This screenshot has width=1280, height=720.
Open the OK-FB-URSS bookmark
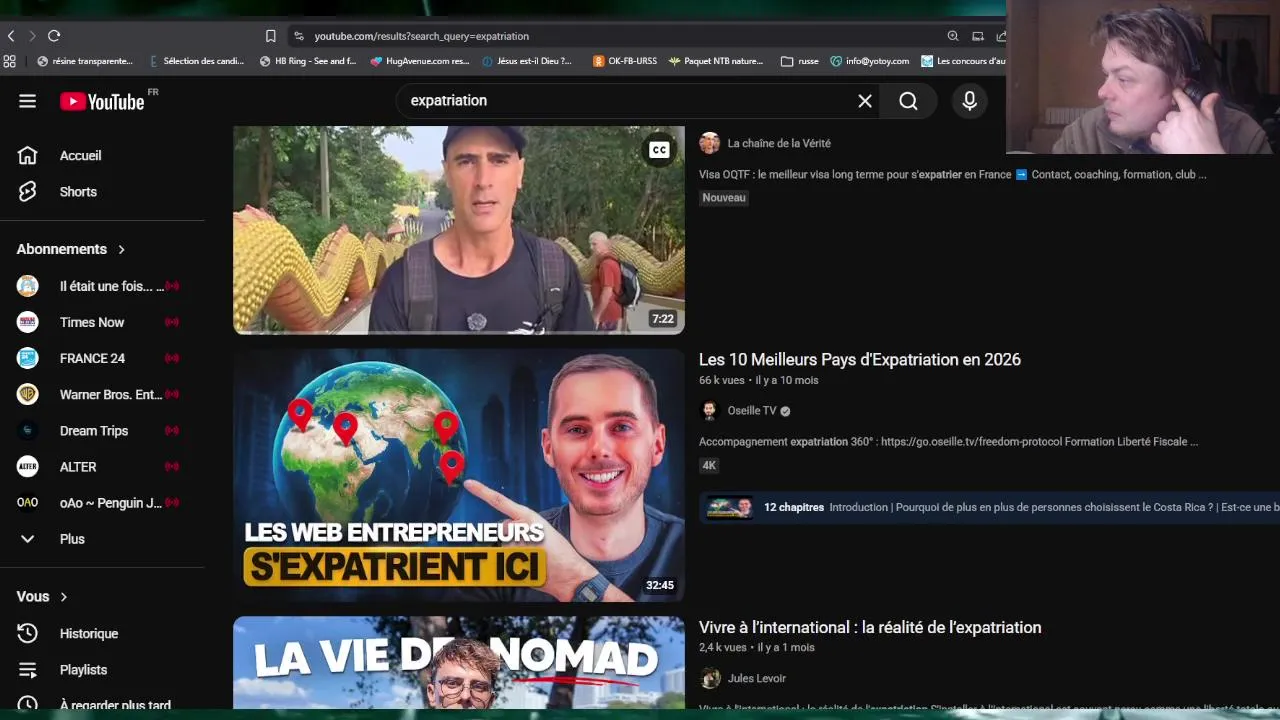[x=625, y=61]
